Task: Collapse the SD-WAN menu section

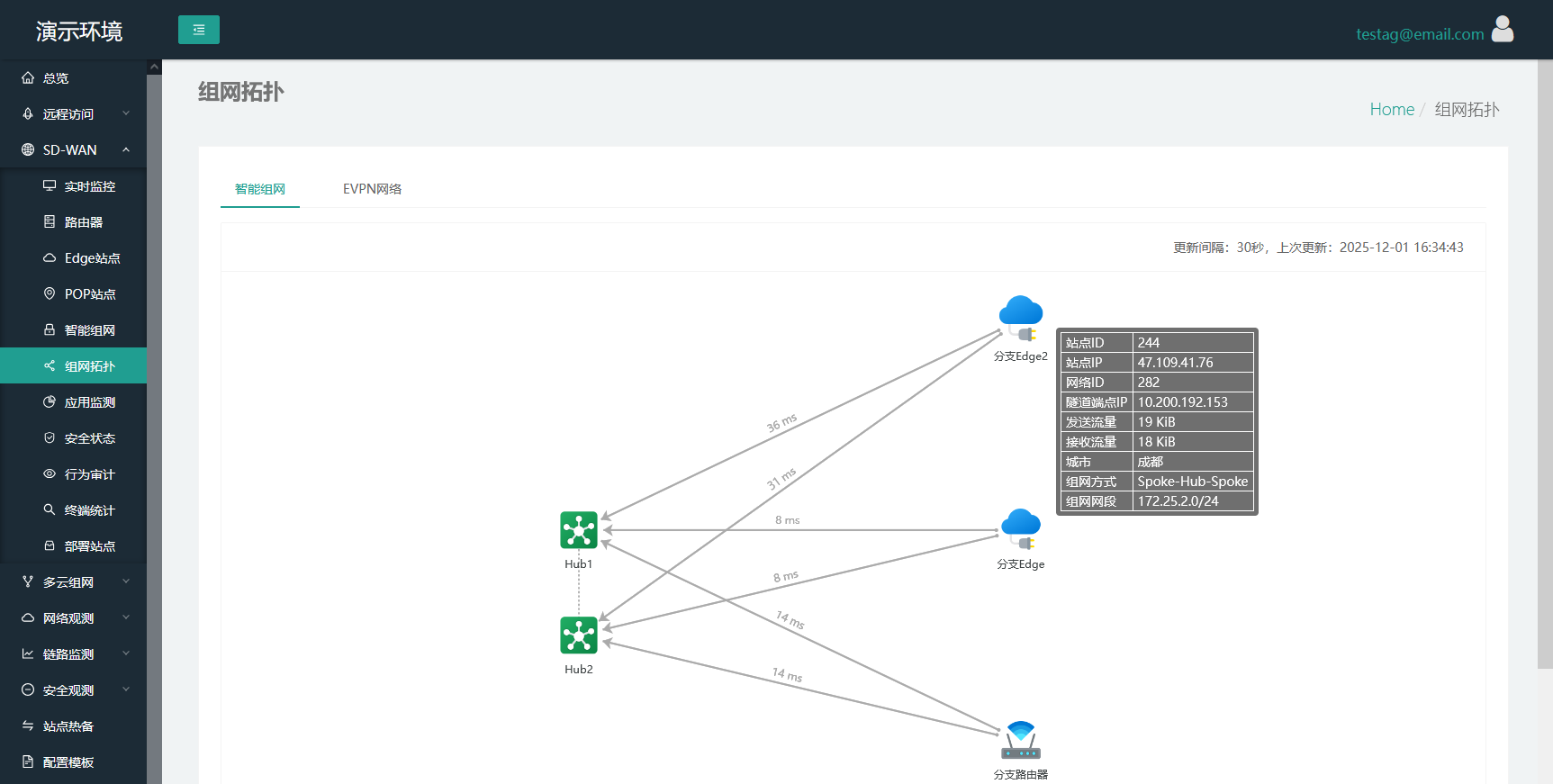Action: pyautogui.click(x=74, y=150)
